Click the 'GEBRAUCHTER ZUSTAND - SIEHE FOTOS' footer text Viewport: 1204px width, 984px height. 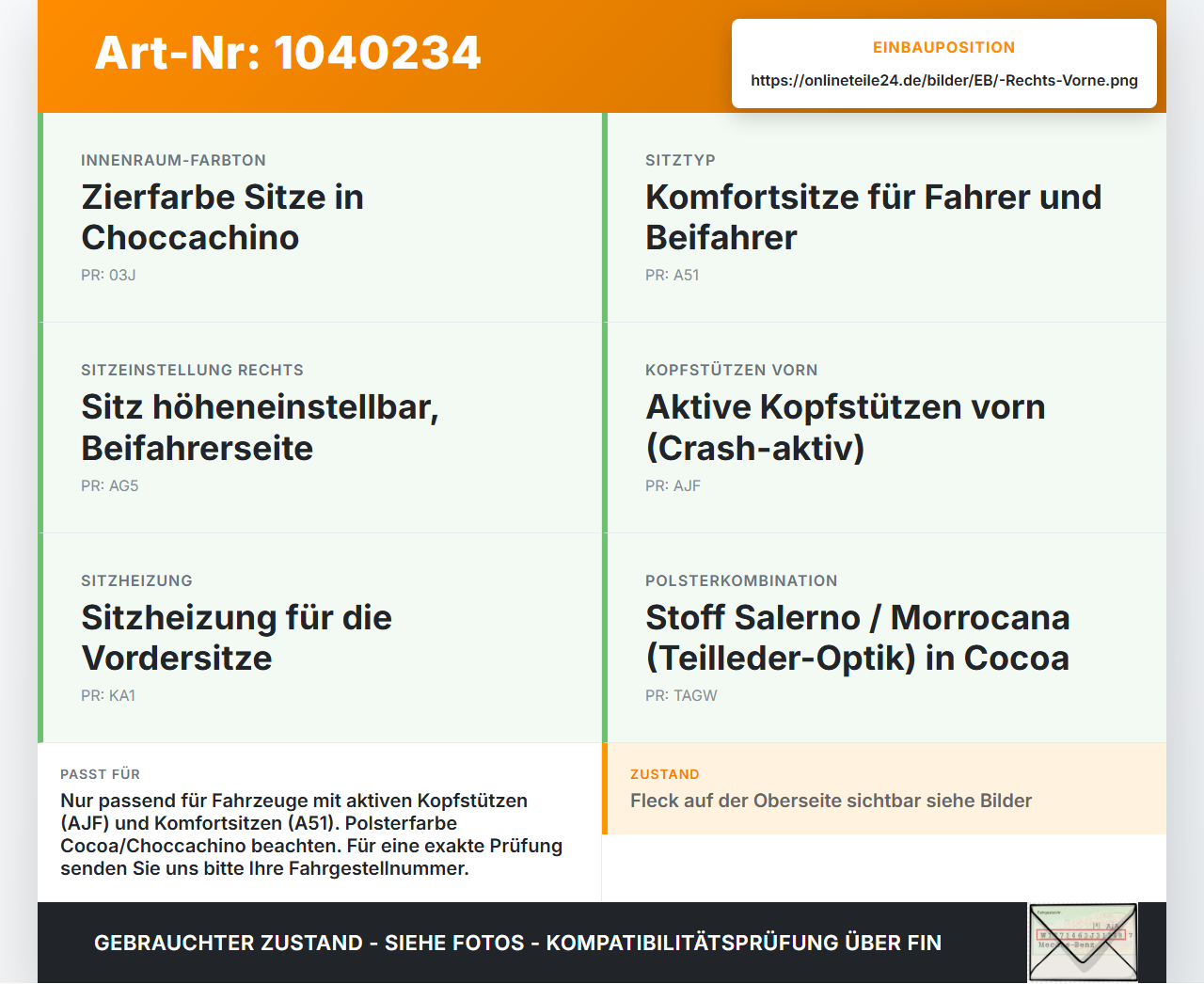coord(517,943)
